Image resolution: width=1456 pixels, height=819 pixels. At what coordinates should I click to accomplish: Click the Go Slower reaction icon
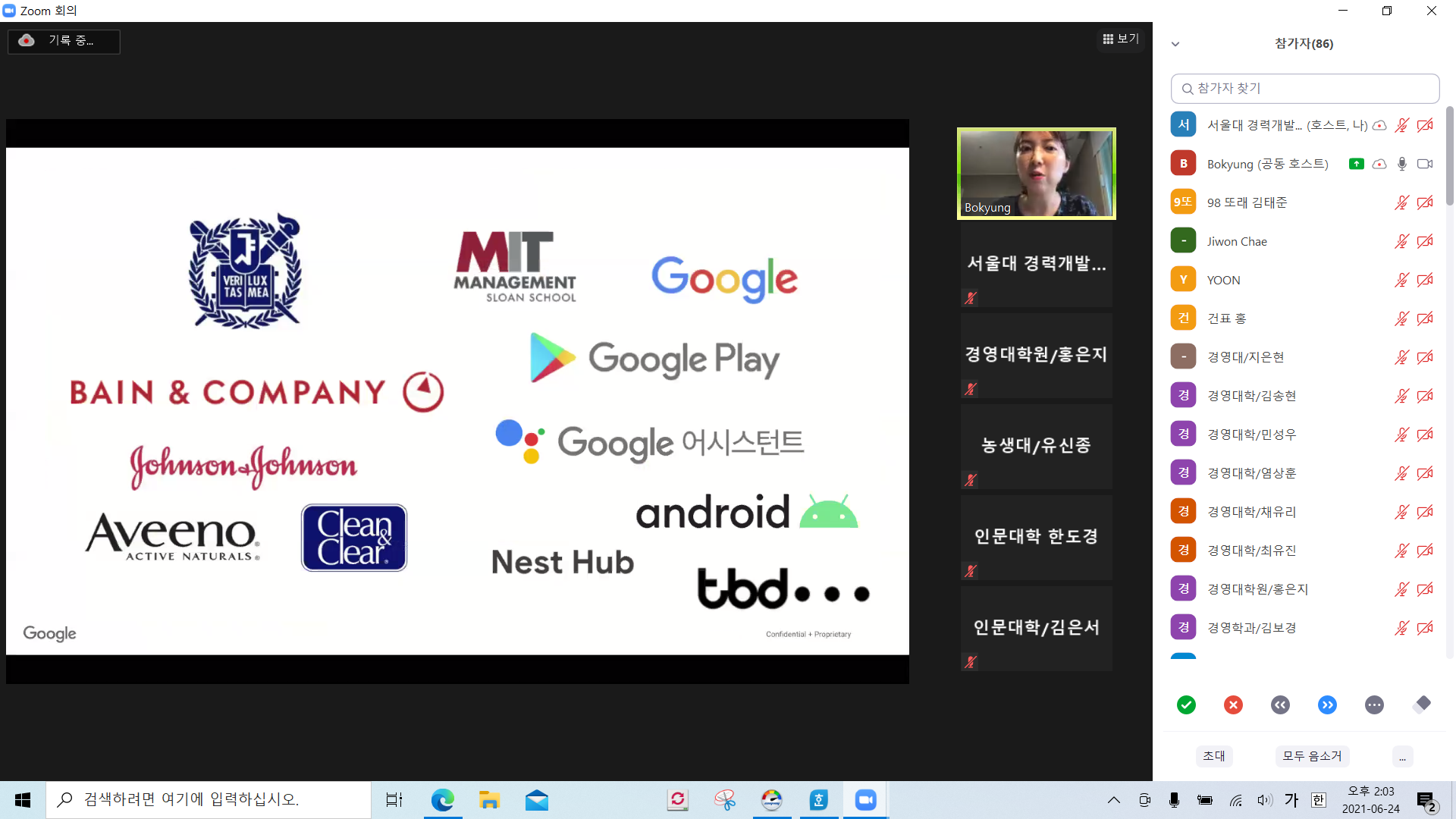click(x=1280, y=705)
